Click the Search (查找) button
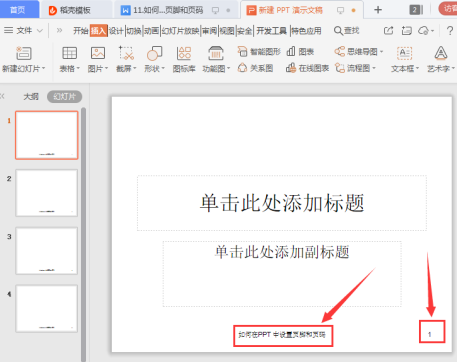Viewport: 457px width, 362px height. tap(347, 31)
